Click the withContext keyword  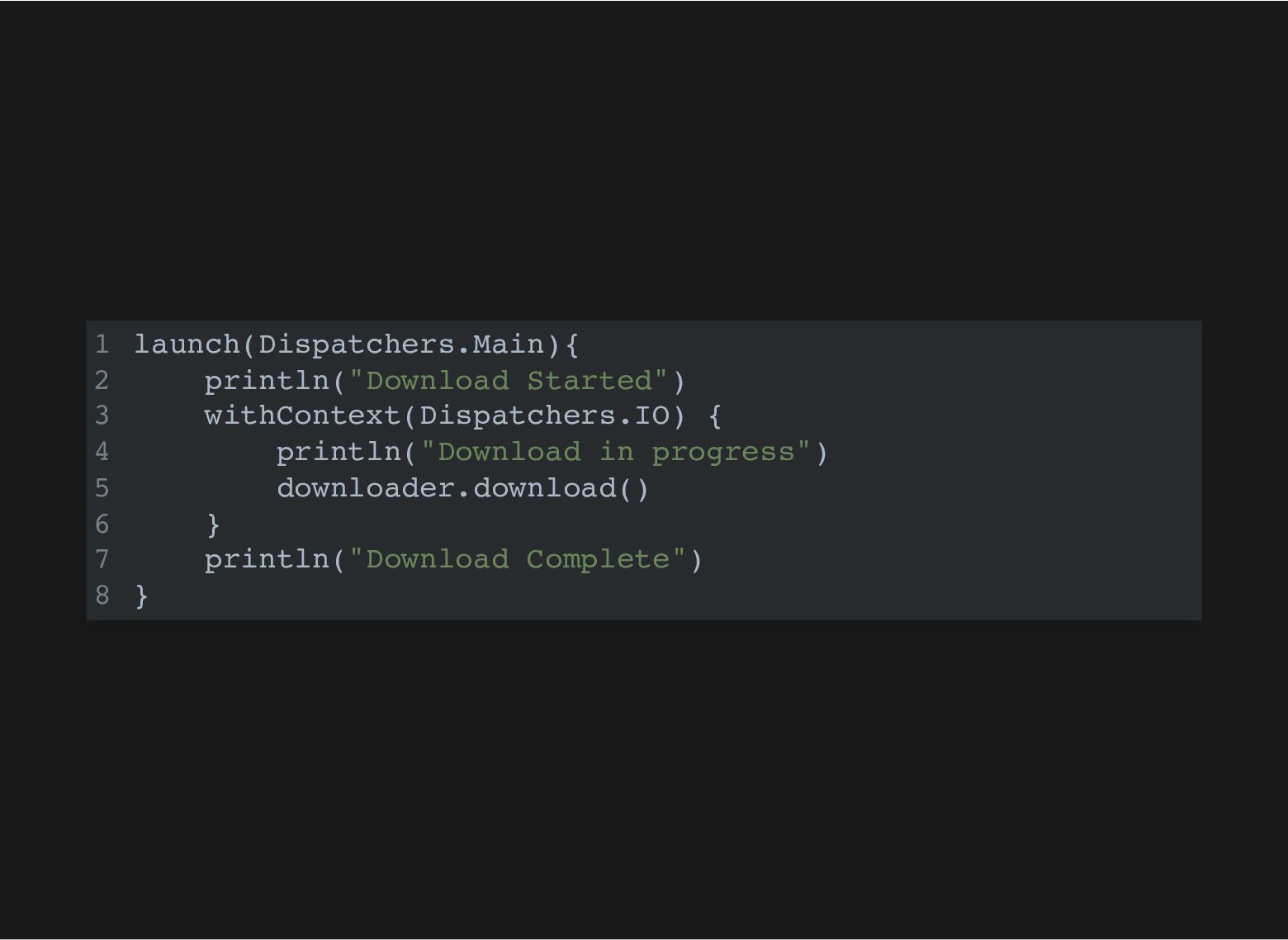click(302, 415)
